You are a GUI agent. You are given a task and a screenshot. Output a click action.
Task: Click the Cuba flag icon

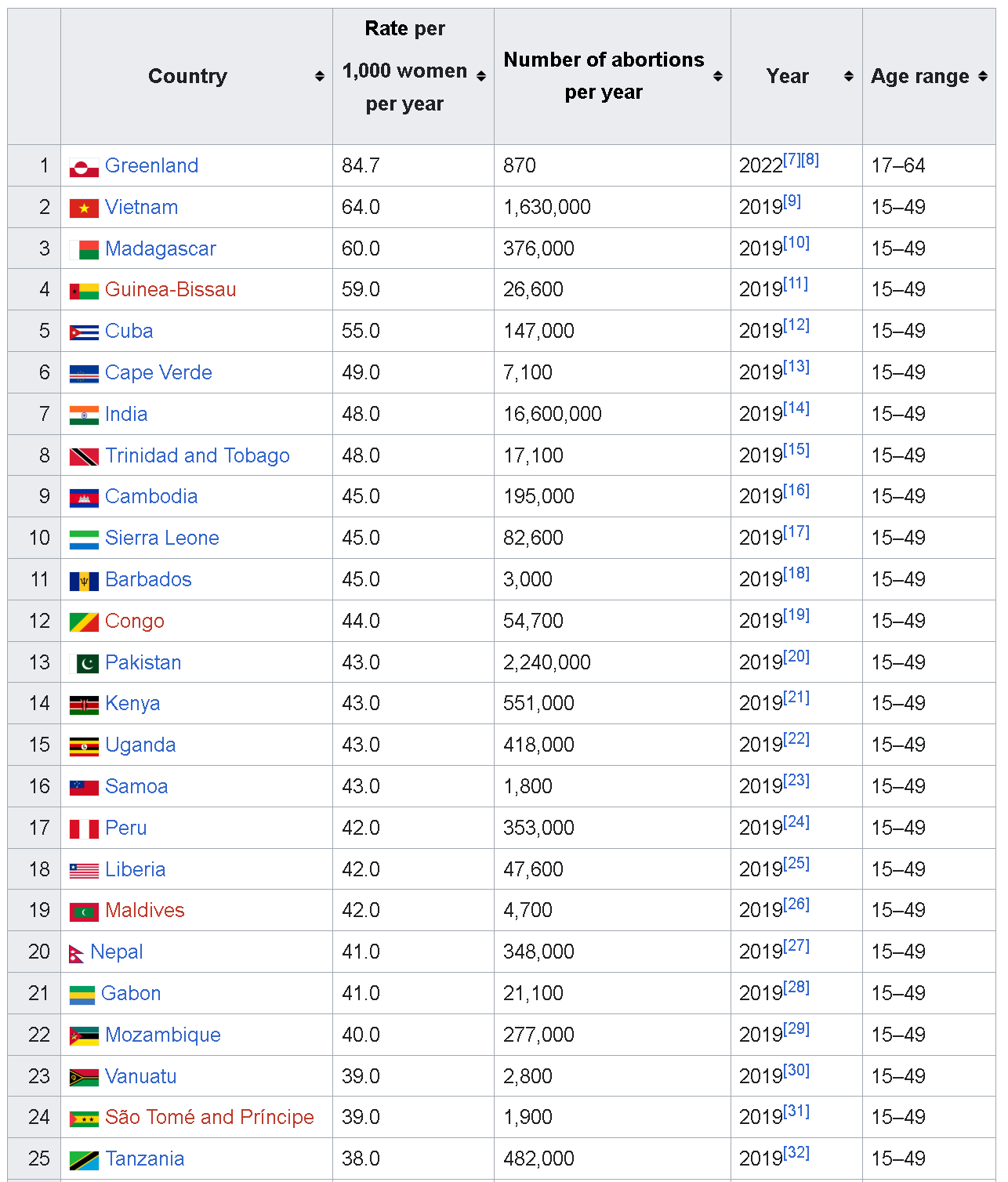tap(84, 332)
